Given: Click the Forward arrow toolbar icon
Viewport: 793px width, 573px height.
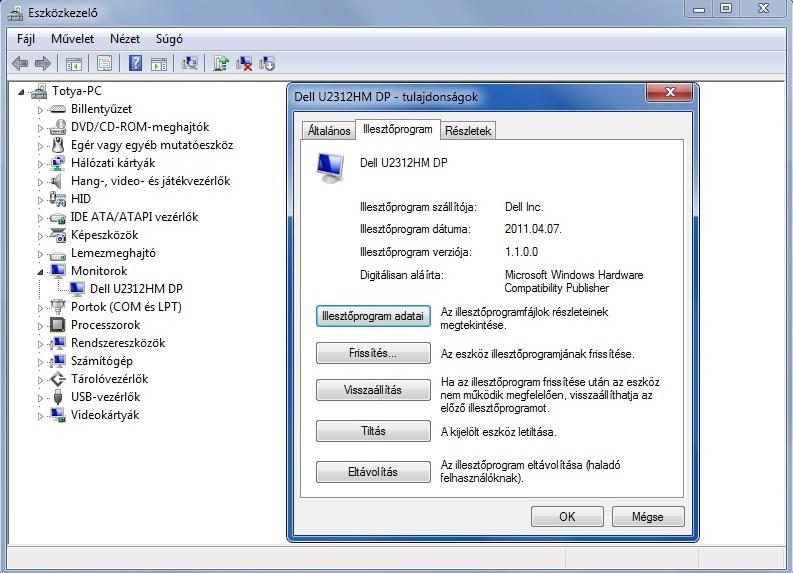Looking at the screenshot, I should click(43, 64).
